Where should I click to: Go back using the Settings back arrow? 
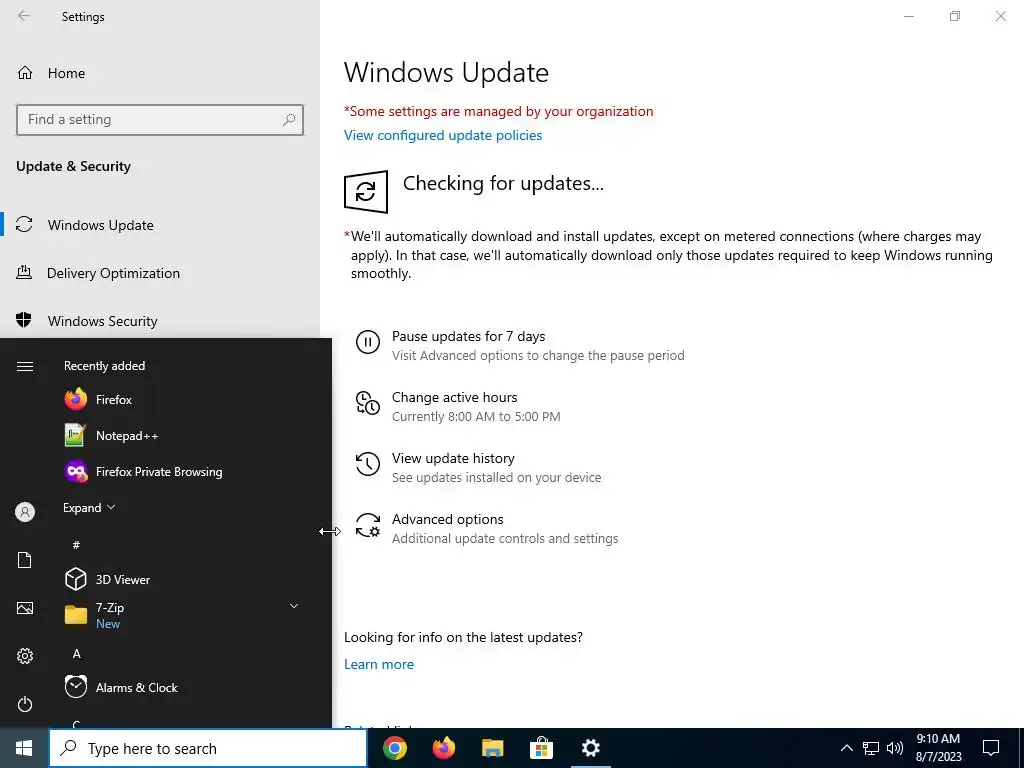click(x=24, y=16)
